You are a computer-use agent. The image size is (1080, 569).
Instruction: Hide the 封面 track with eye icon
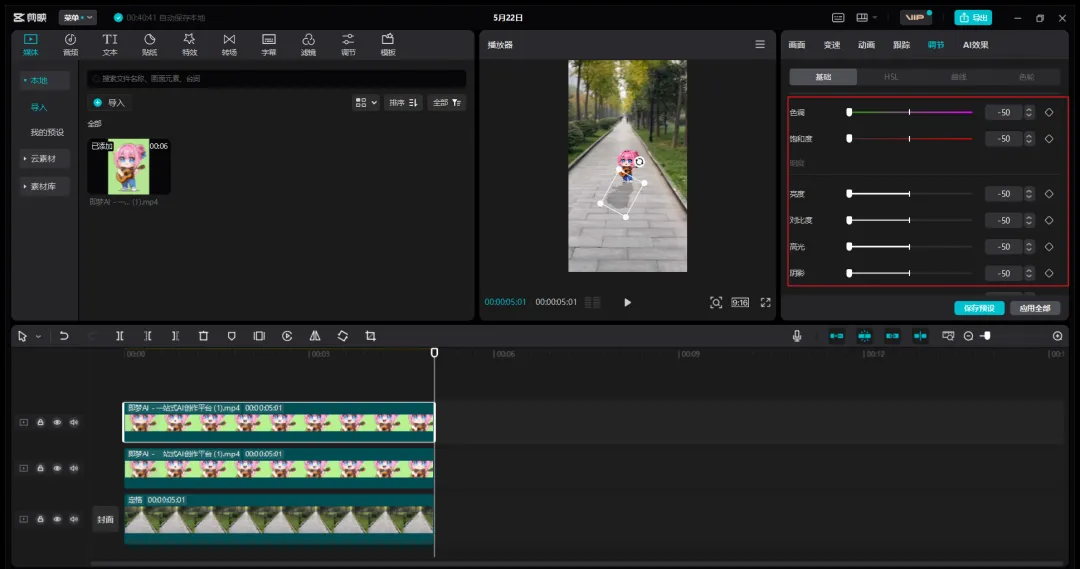coord(57,519)
